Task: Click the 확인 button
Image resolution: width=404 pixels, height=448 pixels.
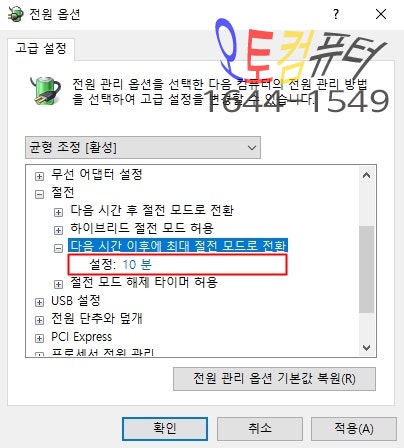Action: [165, 429]
